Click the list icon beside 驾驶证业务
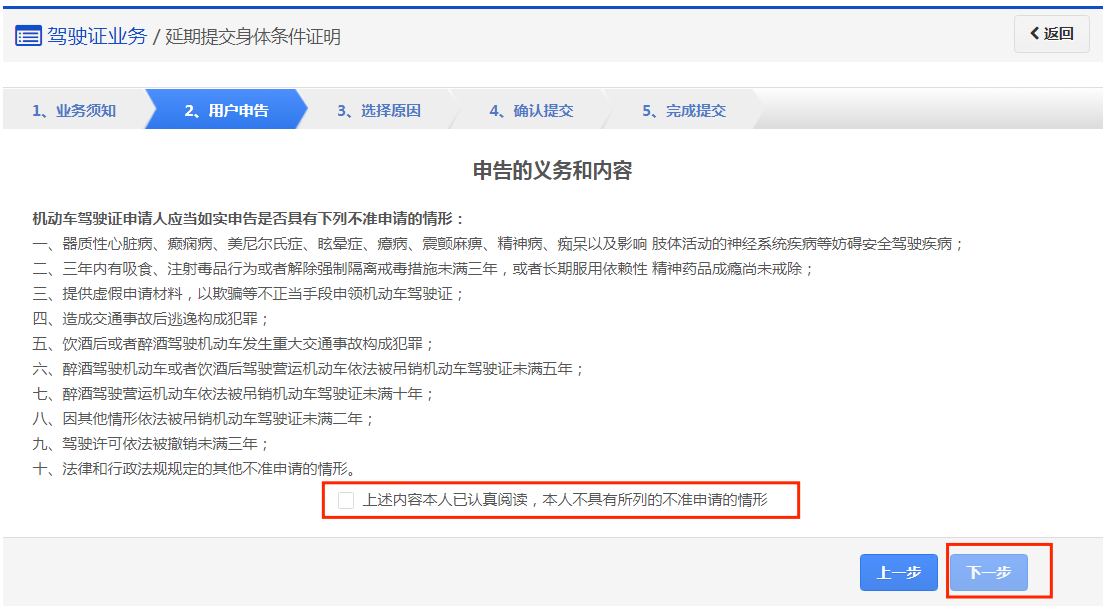This screenshot has width=1107, height=608. pyautogui.click(x=28, y=37)
